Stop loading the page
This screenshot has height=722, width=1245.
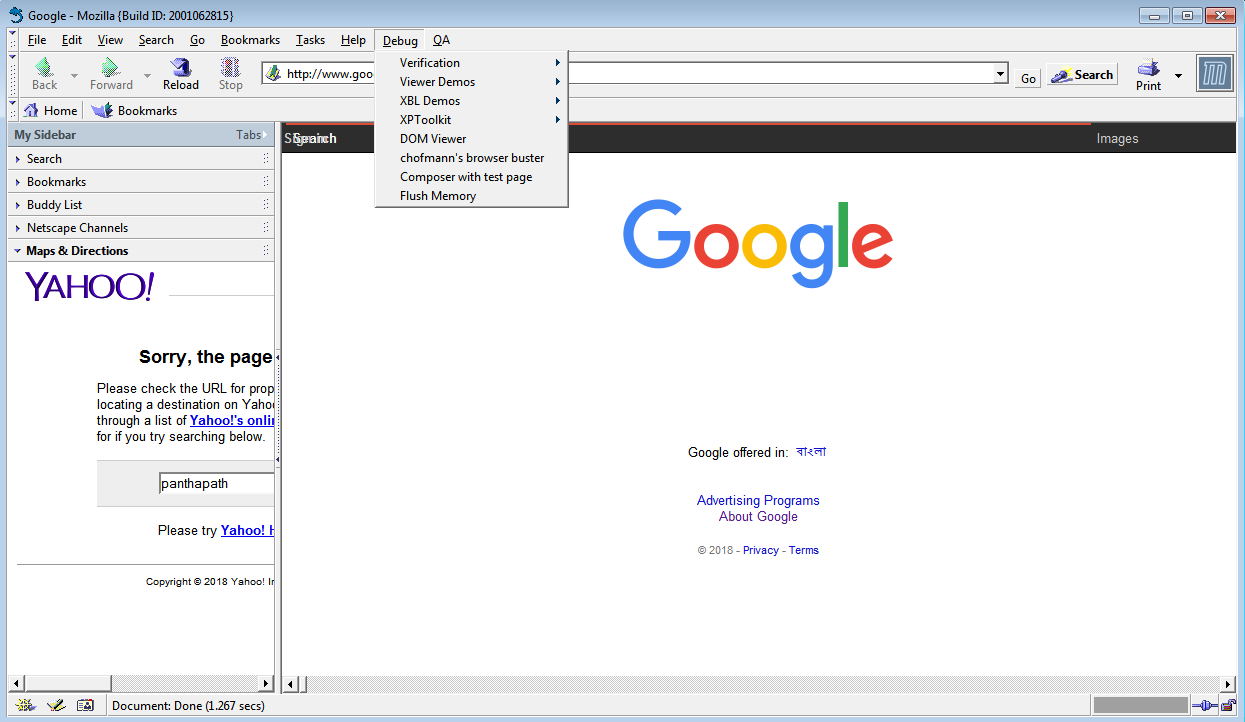click(229, 72)
